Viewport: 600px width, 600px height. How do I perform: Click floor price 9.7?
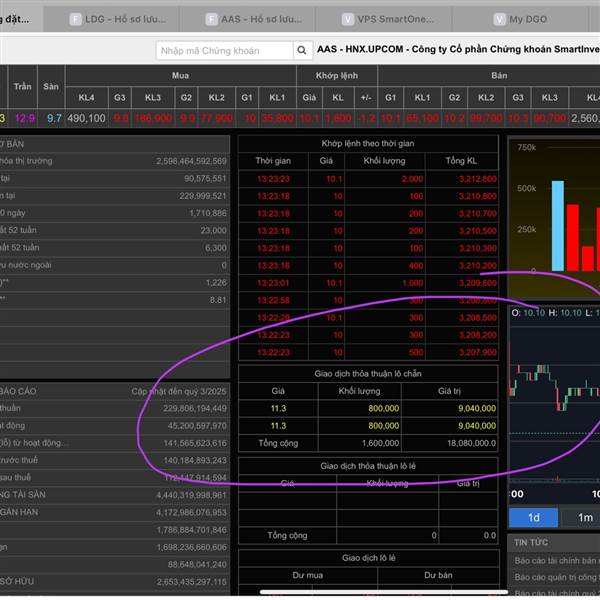tap(54, 118)
